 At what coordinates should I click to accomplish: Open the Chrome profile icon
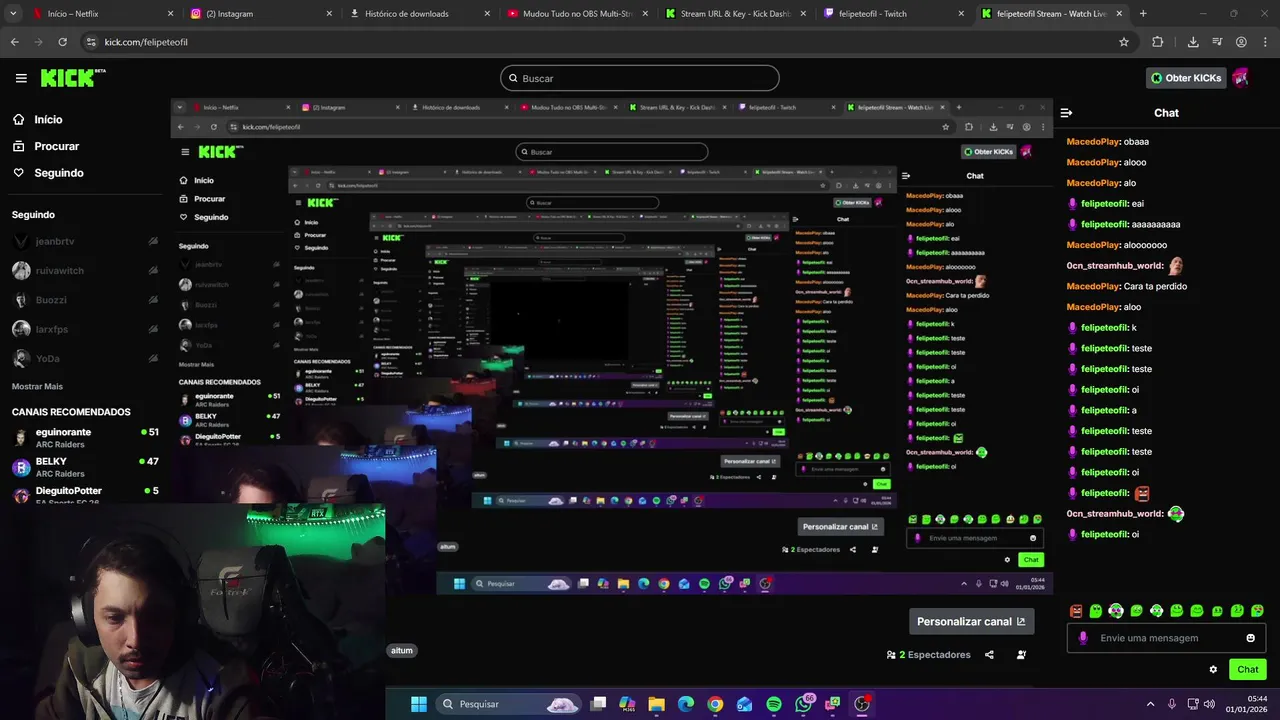(x=1241, y=42)
